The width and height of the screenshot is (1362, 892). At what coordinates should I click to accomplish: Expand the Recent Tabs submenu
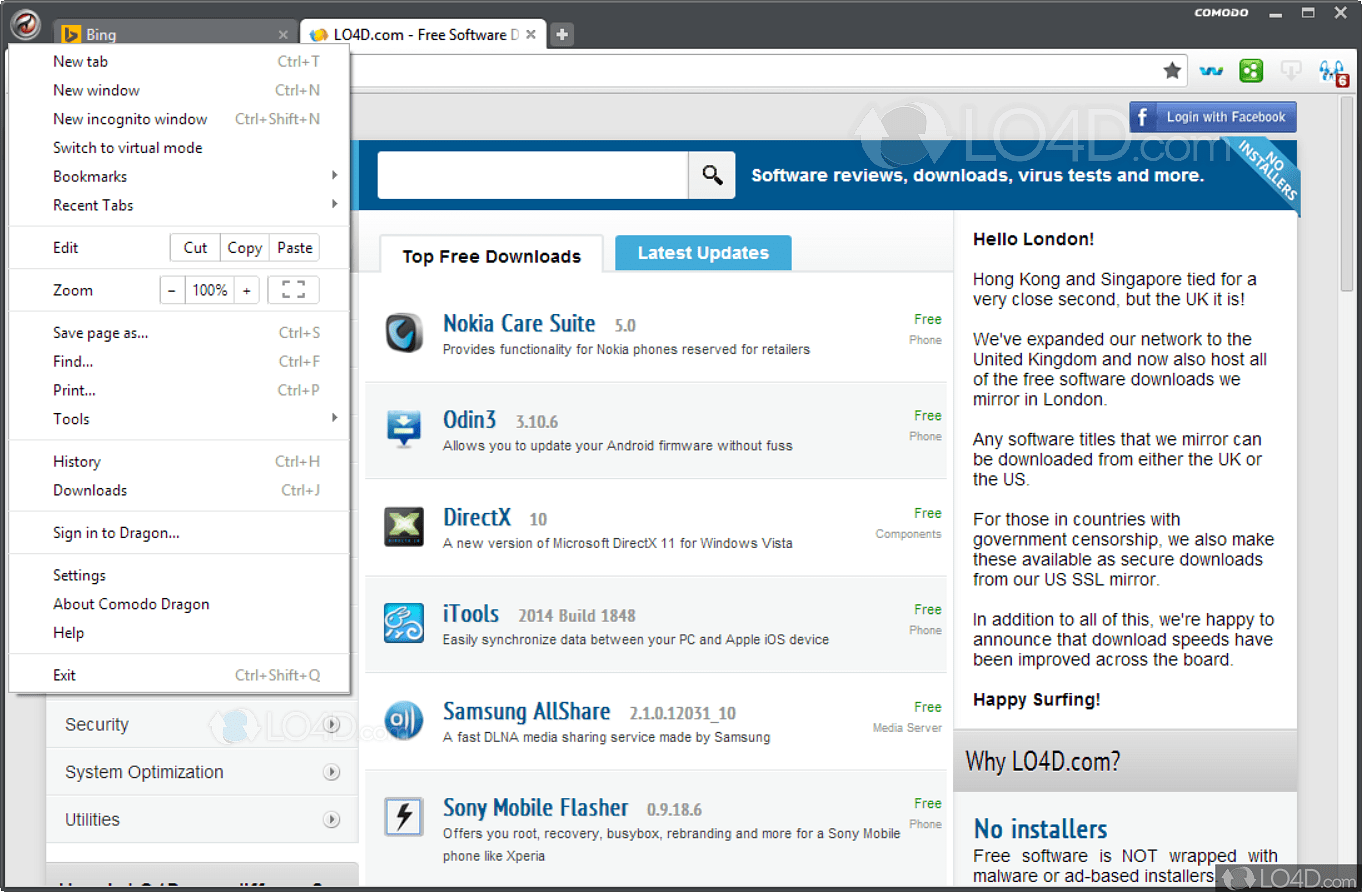click(x=179, y=205)
